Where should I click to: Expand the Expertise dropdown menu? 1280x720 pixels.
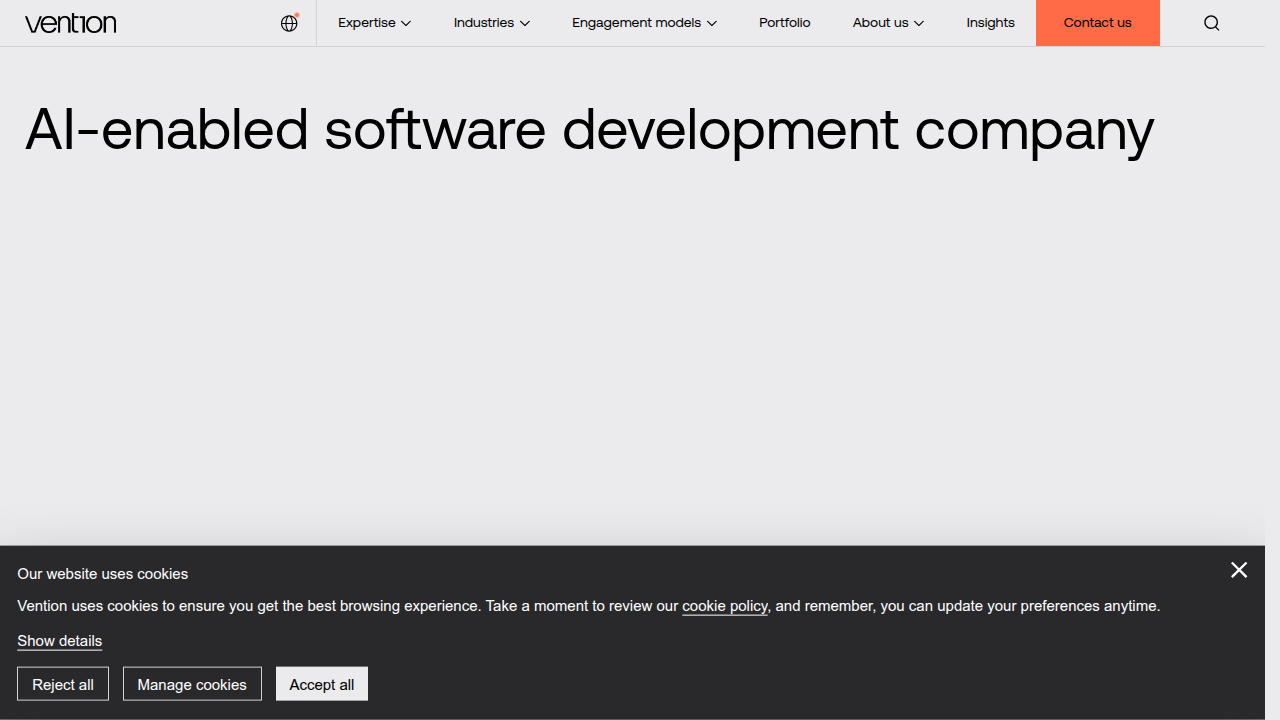(374, 23)
